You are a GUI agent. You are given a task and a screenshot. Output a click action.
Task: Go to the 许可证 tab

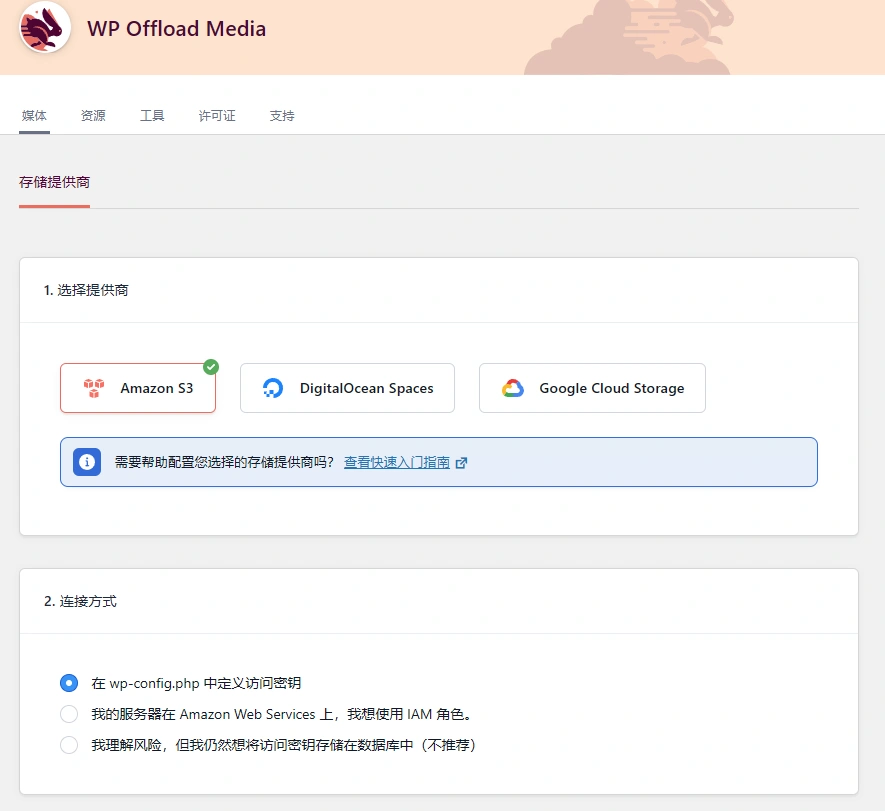click(x=216, y=115)
